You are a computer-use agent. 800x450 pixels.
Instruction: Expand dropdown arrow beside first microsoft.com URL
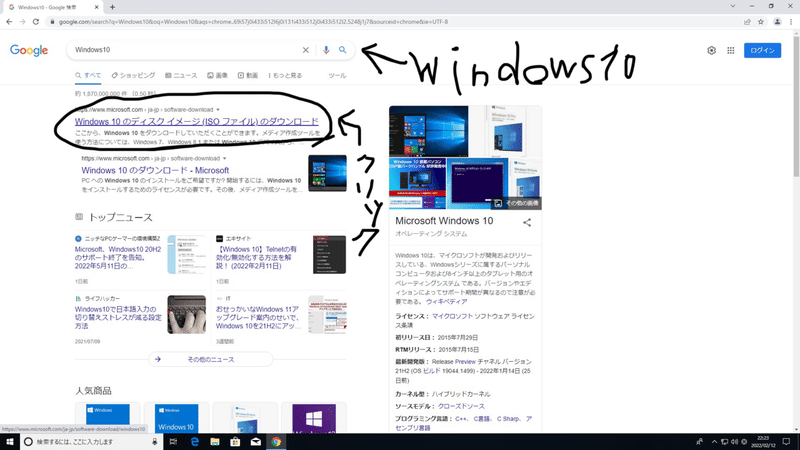[x=218, y=110]
